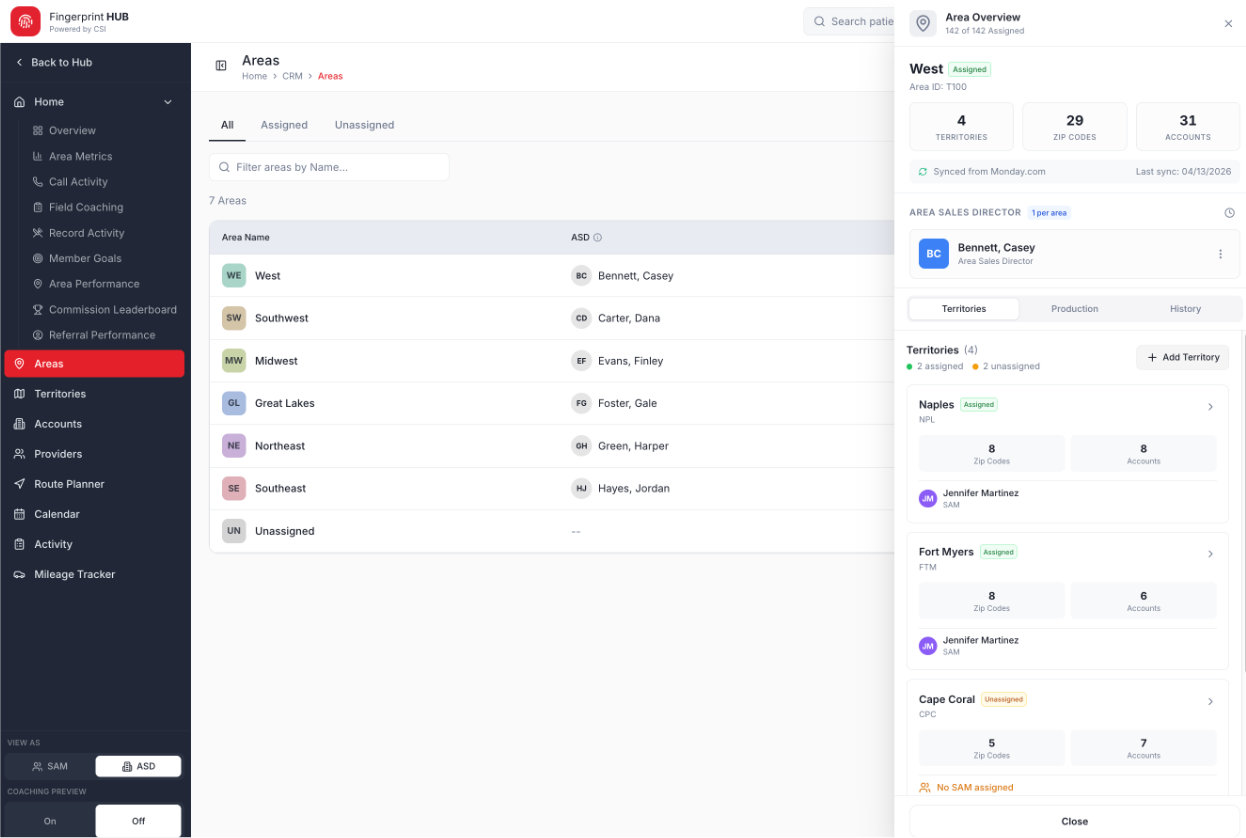Click the Search patients field
The height and width of the screenshot is (838, 1246).
[849, 21]
